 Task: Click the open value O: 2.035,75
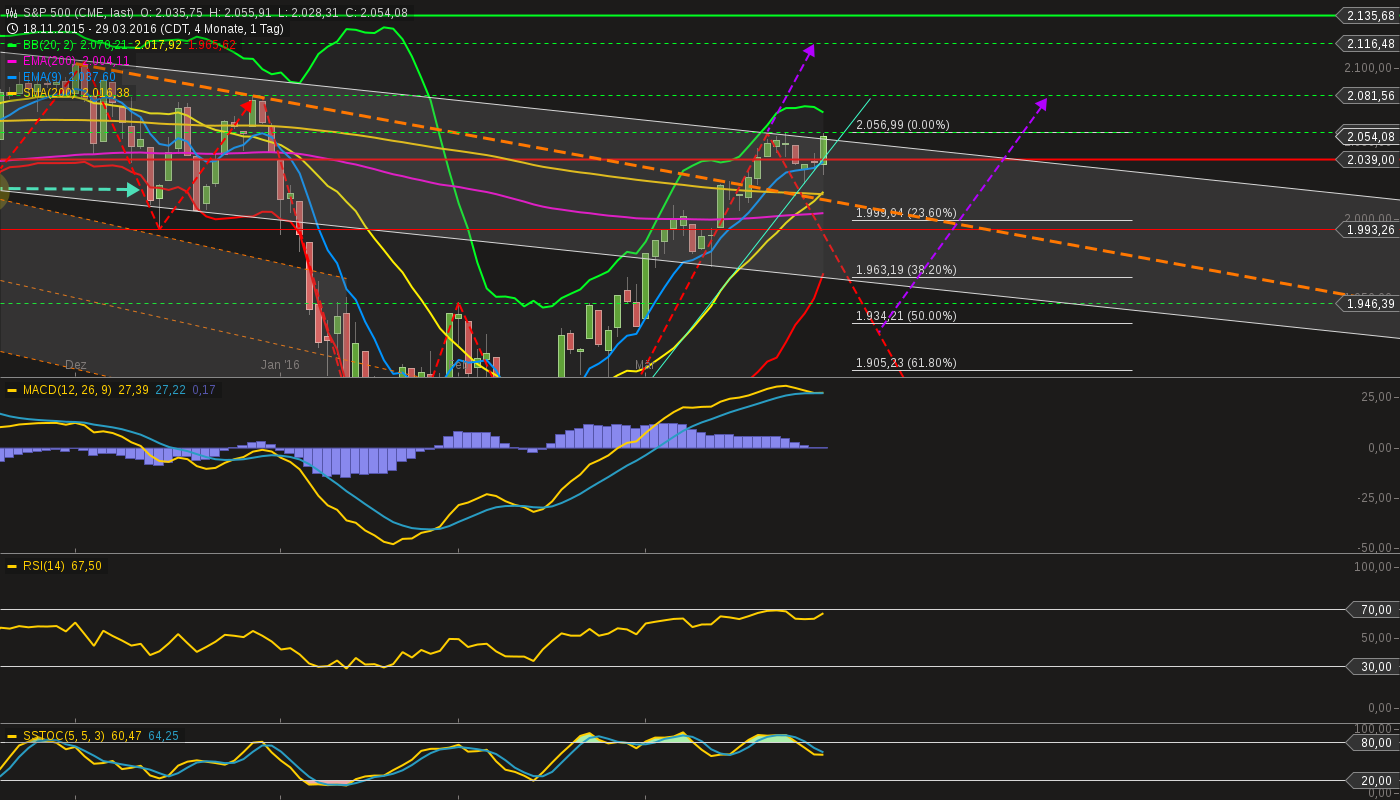171,13
